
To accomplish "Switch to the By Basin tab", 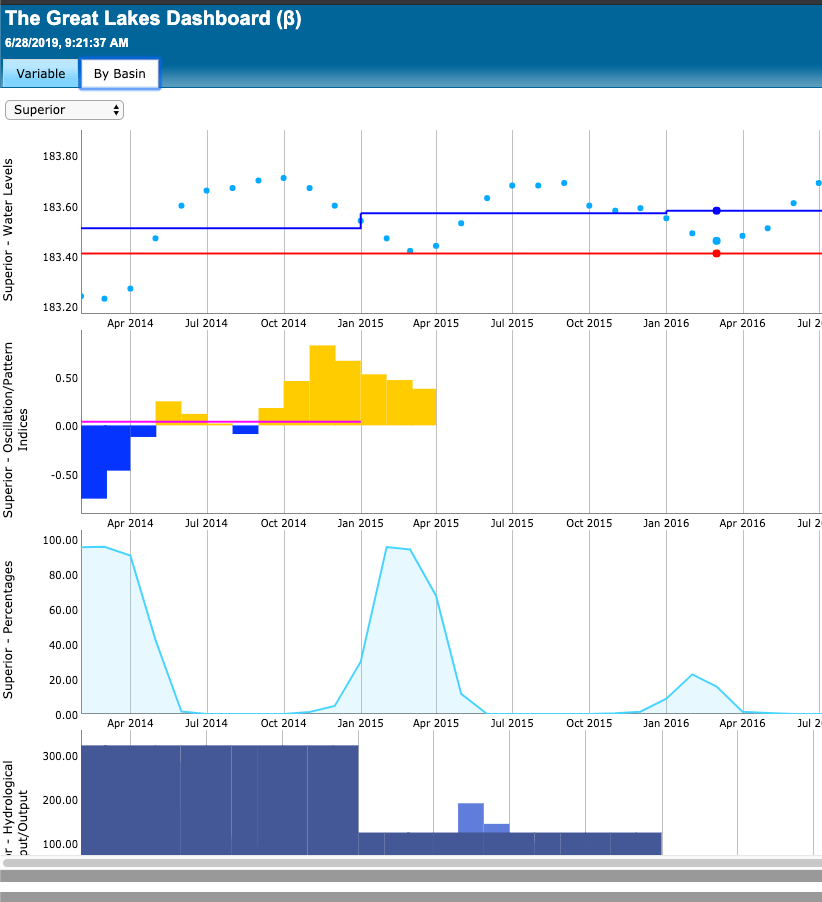I will click(x=119, y=73).
